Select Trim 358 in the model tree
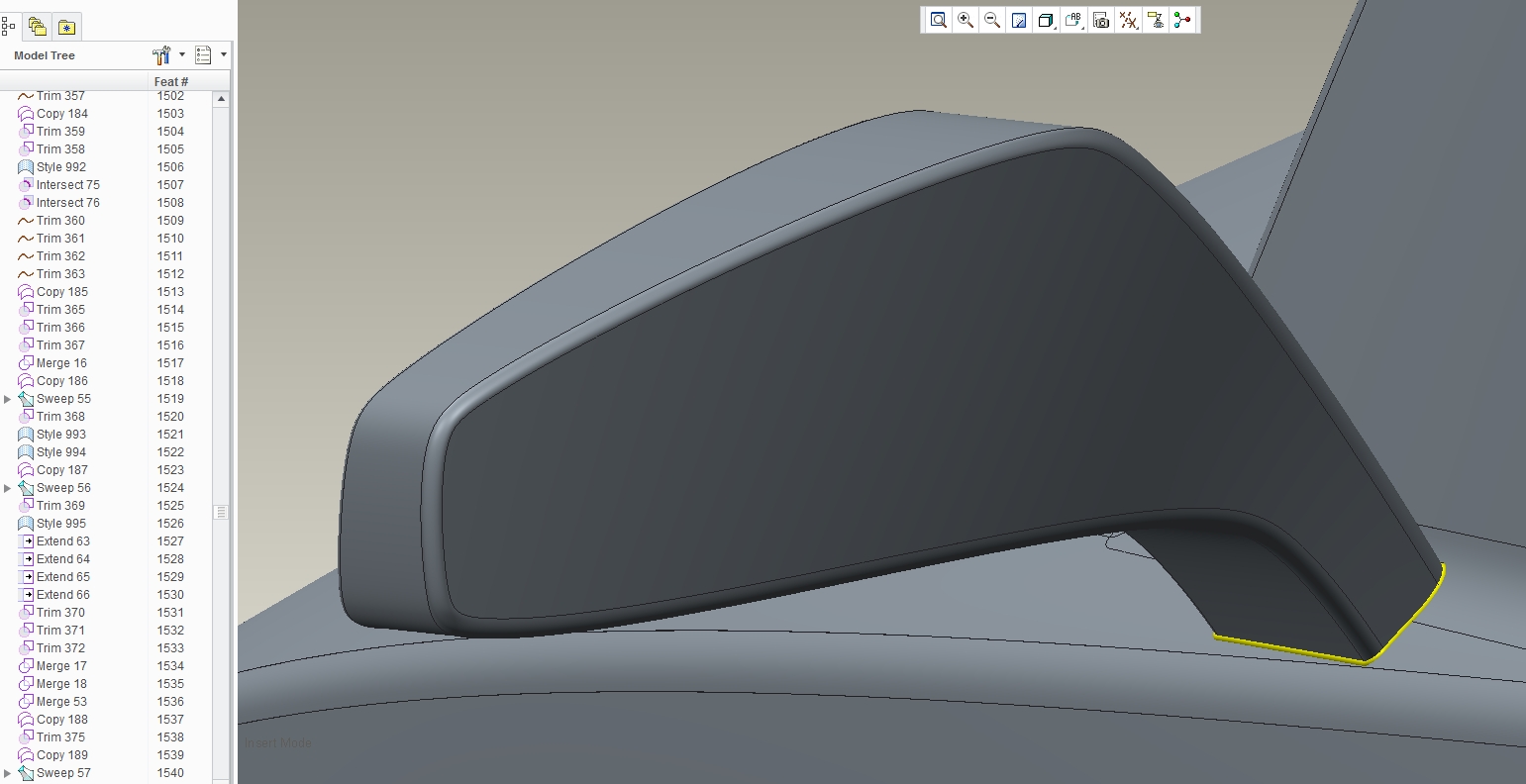Image resolution: width=1526 pixels, height=784 pixels. click(x=60, y=149)
